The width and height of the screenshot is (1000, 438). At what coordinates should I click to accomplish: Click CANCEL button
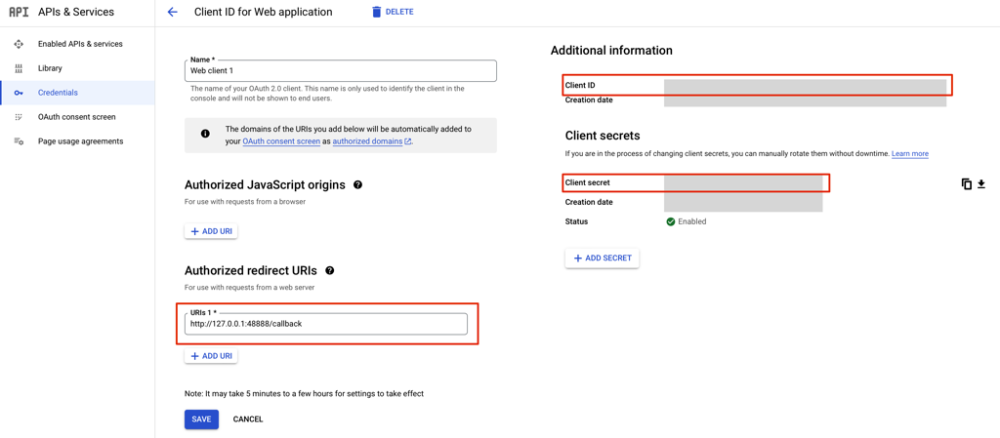click(248, 419)
